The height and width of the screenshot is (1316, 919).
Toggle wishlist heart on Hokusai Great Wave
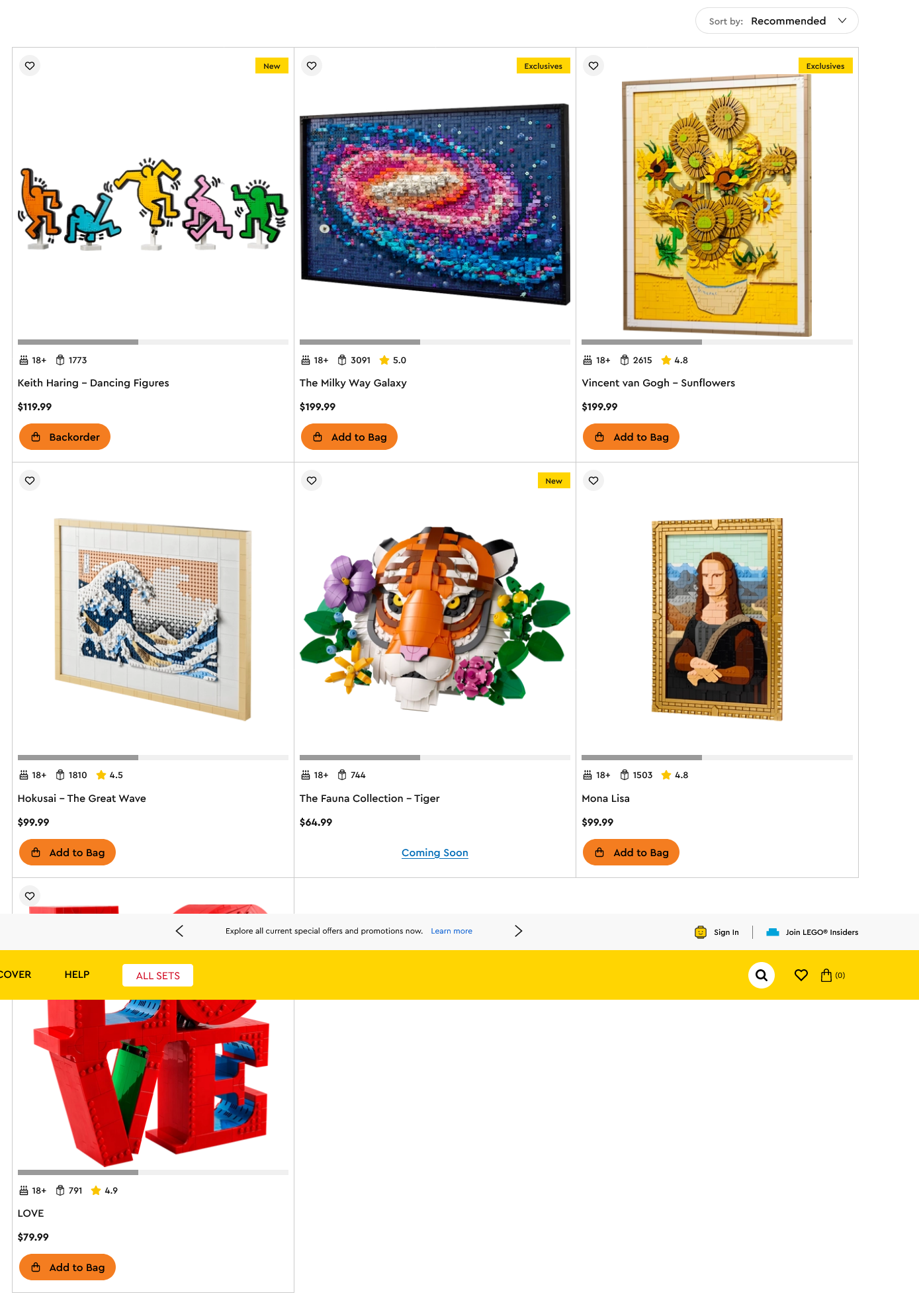[30, 480]
